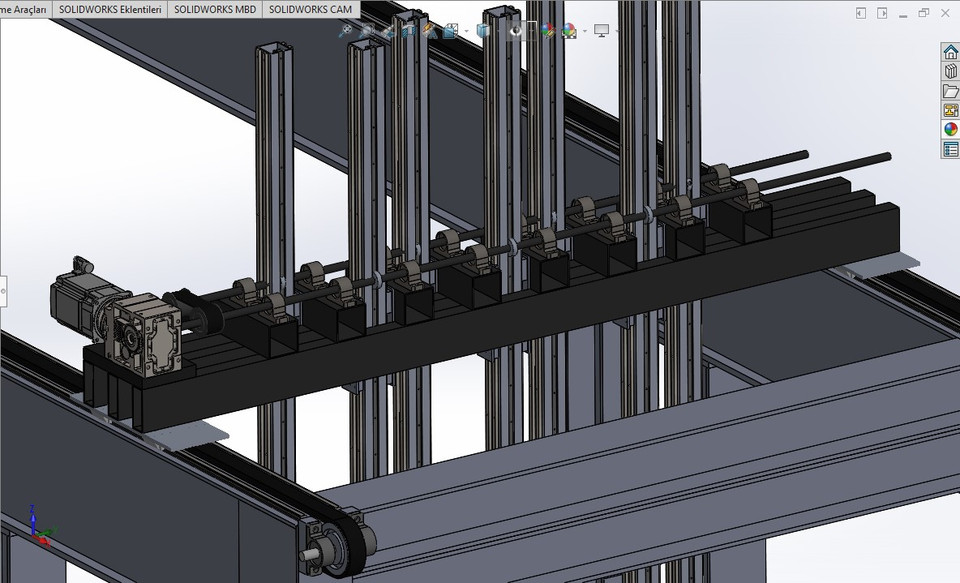This screenshot has width=960, height=583.
Task: Expand the View Settings dropdown arrow
Action: click(x=615, y=31)
